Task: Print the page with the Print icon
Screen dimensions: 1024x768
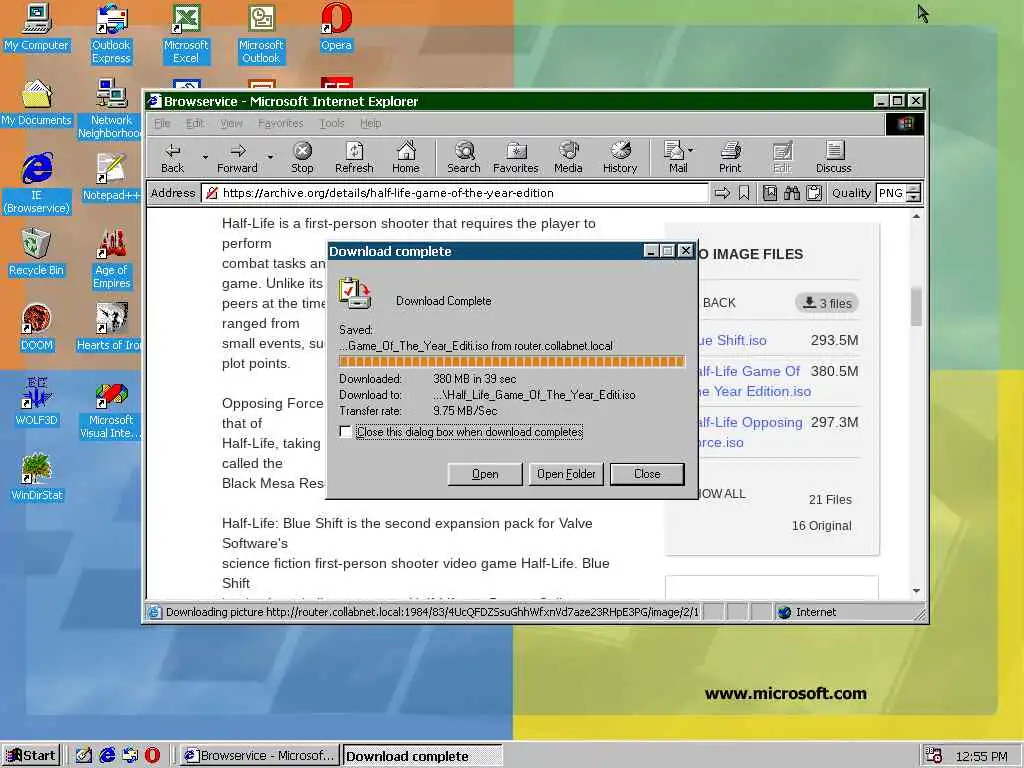Action: 730,158
